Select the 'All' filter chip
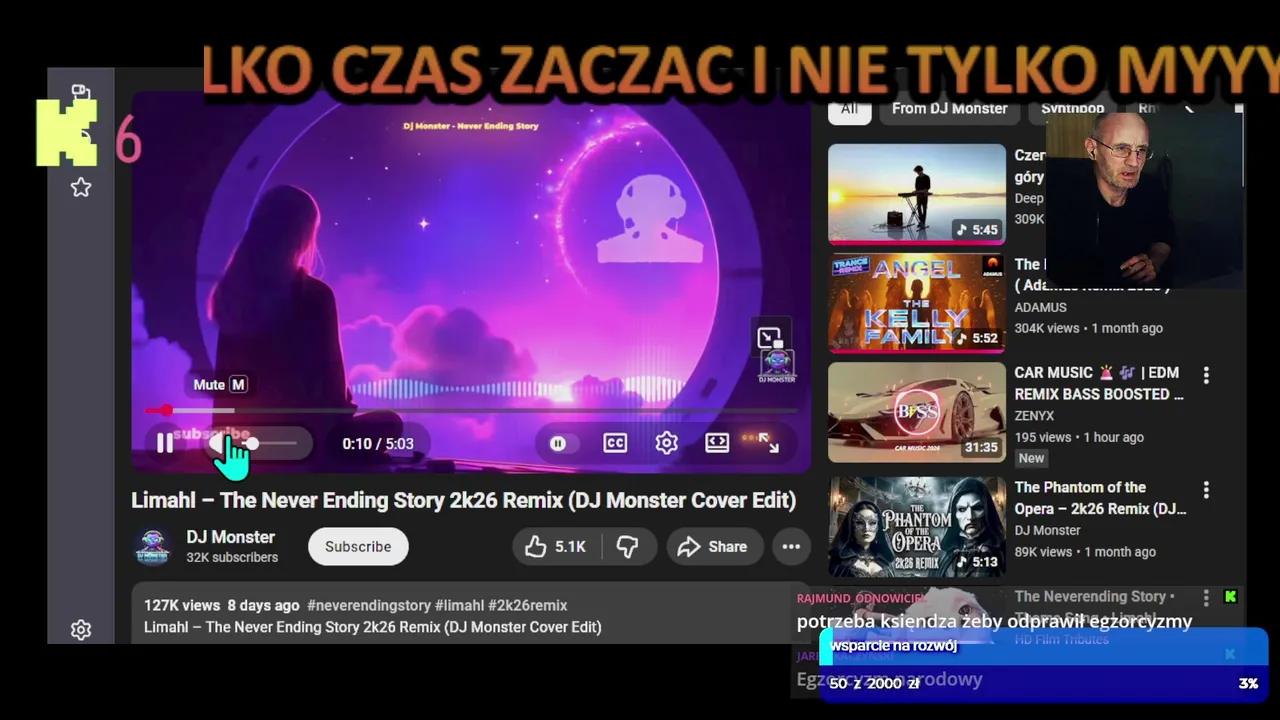The image size is (1280, 720). click(849, 109)
